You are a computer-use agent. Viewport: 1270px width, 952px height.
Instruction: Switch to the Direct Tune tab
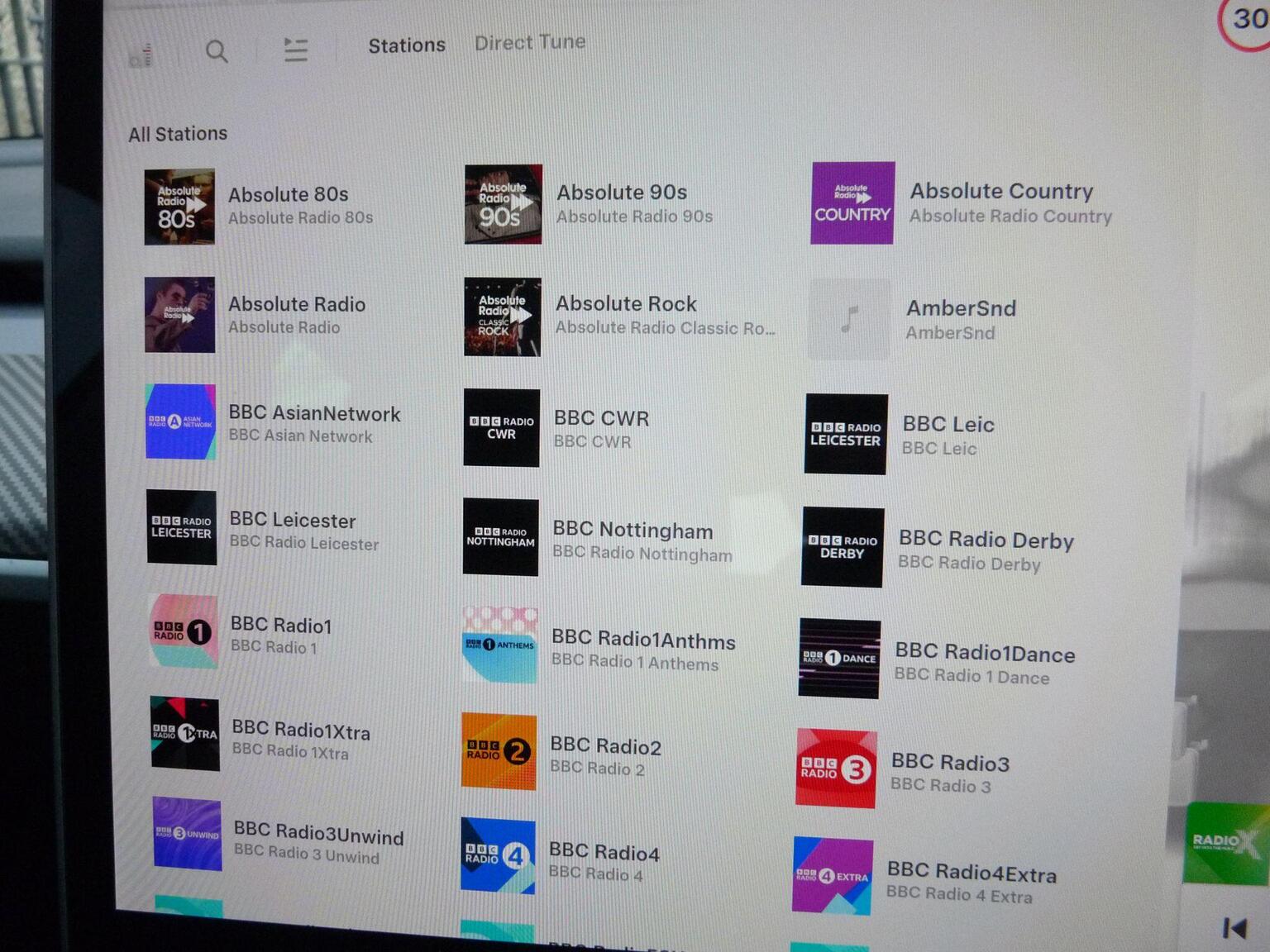point(529,42)
